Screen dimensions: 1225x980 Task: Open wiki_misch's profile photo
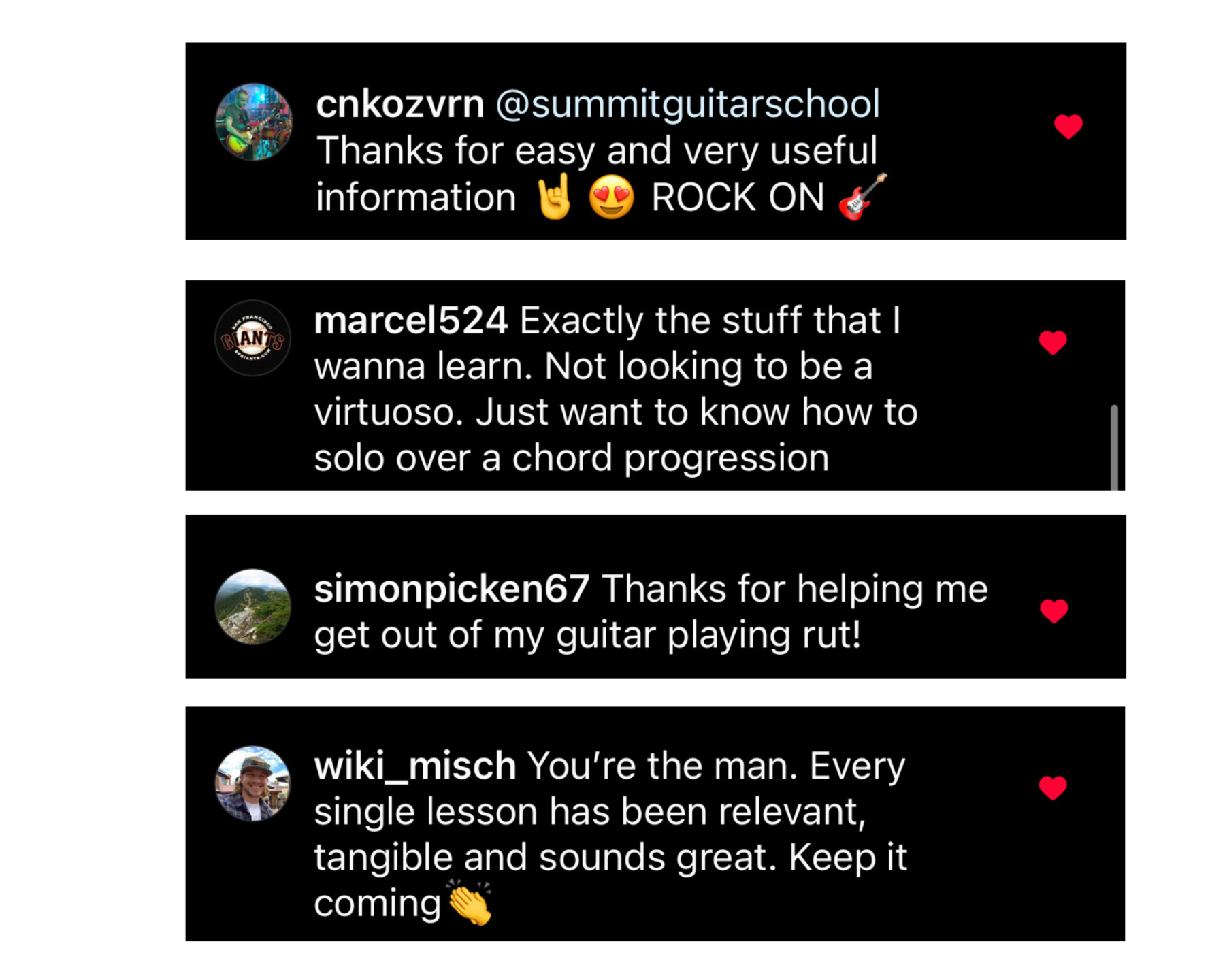252,783
